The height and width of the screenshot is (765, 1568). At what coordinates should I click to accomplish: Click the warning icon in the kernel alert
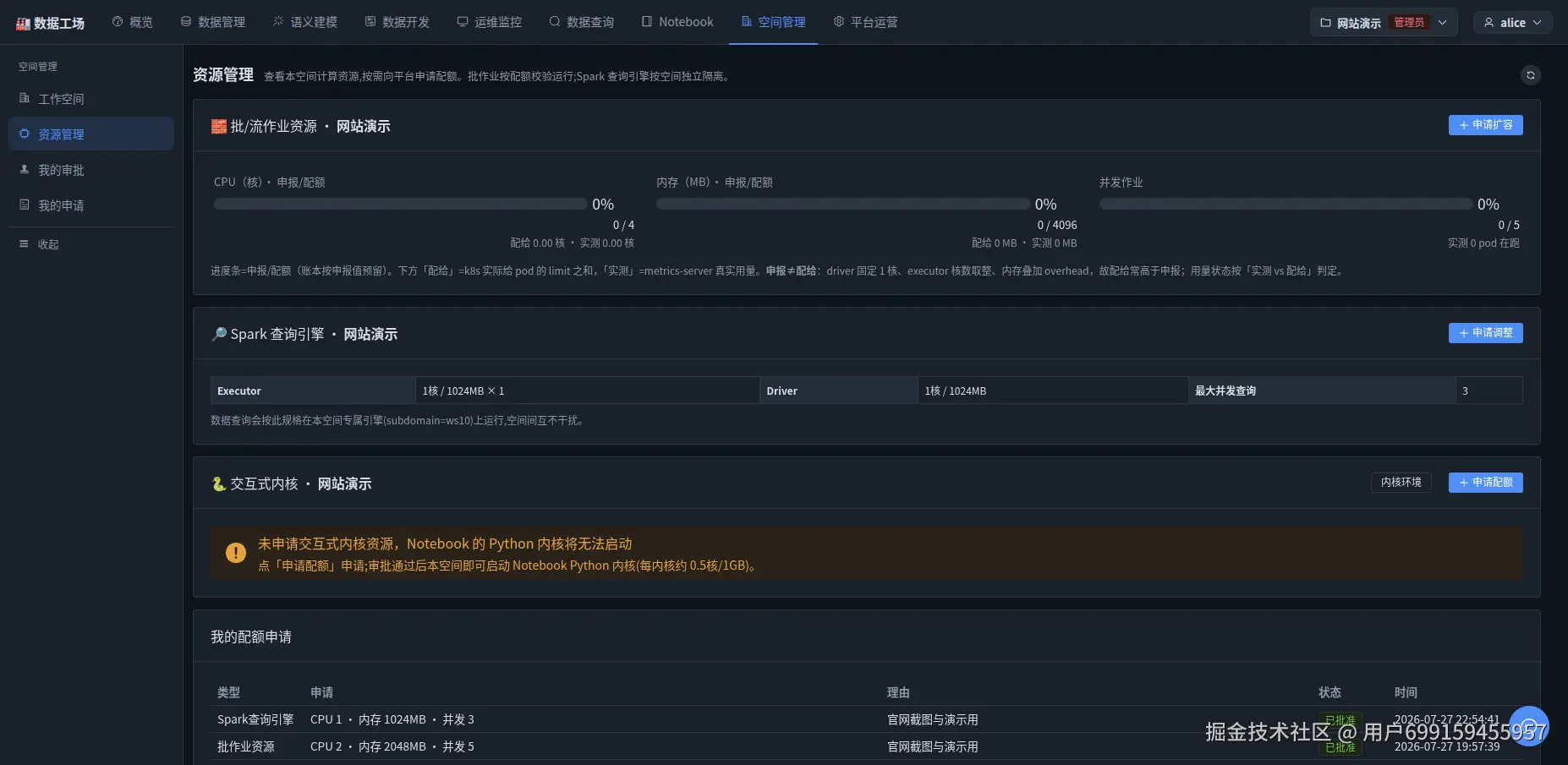[x=236, y=554]
